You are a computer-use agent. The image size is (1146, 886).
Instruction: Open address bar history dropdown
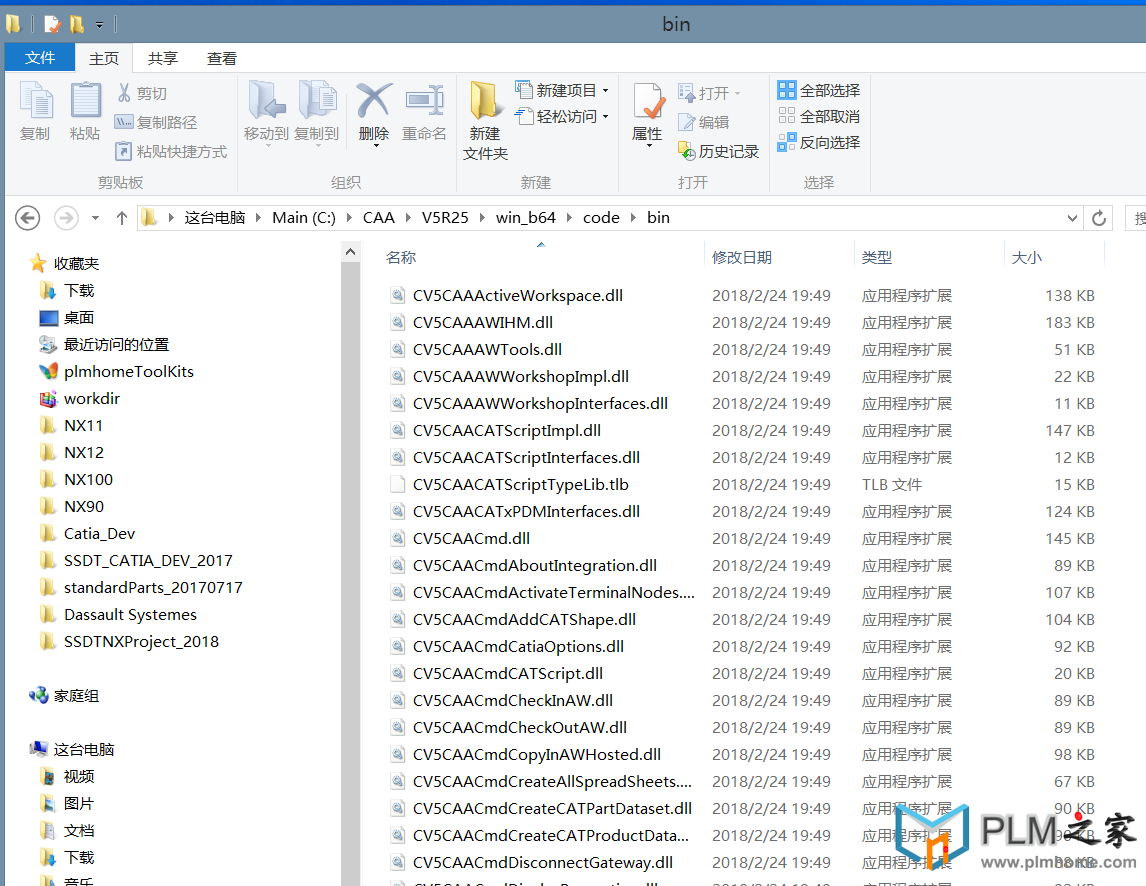1072,218
